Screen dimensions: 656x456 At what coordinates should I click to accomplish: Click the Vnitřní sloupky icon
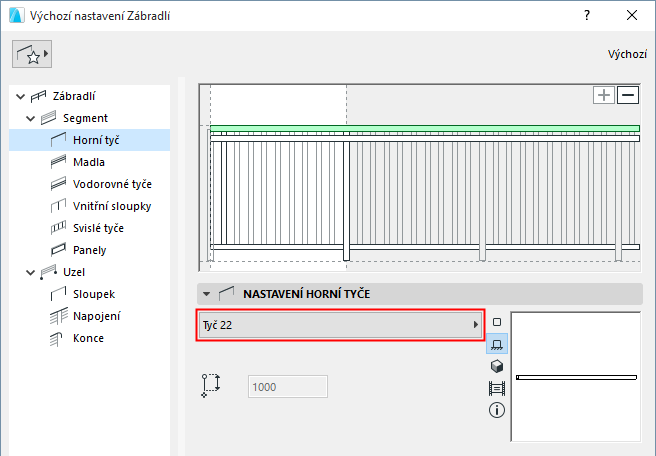point(58,206)
